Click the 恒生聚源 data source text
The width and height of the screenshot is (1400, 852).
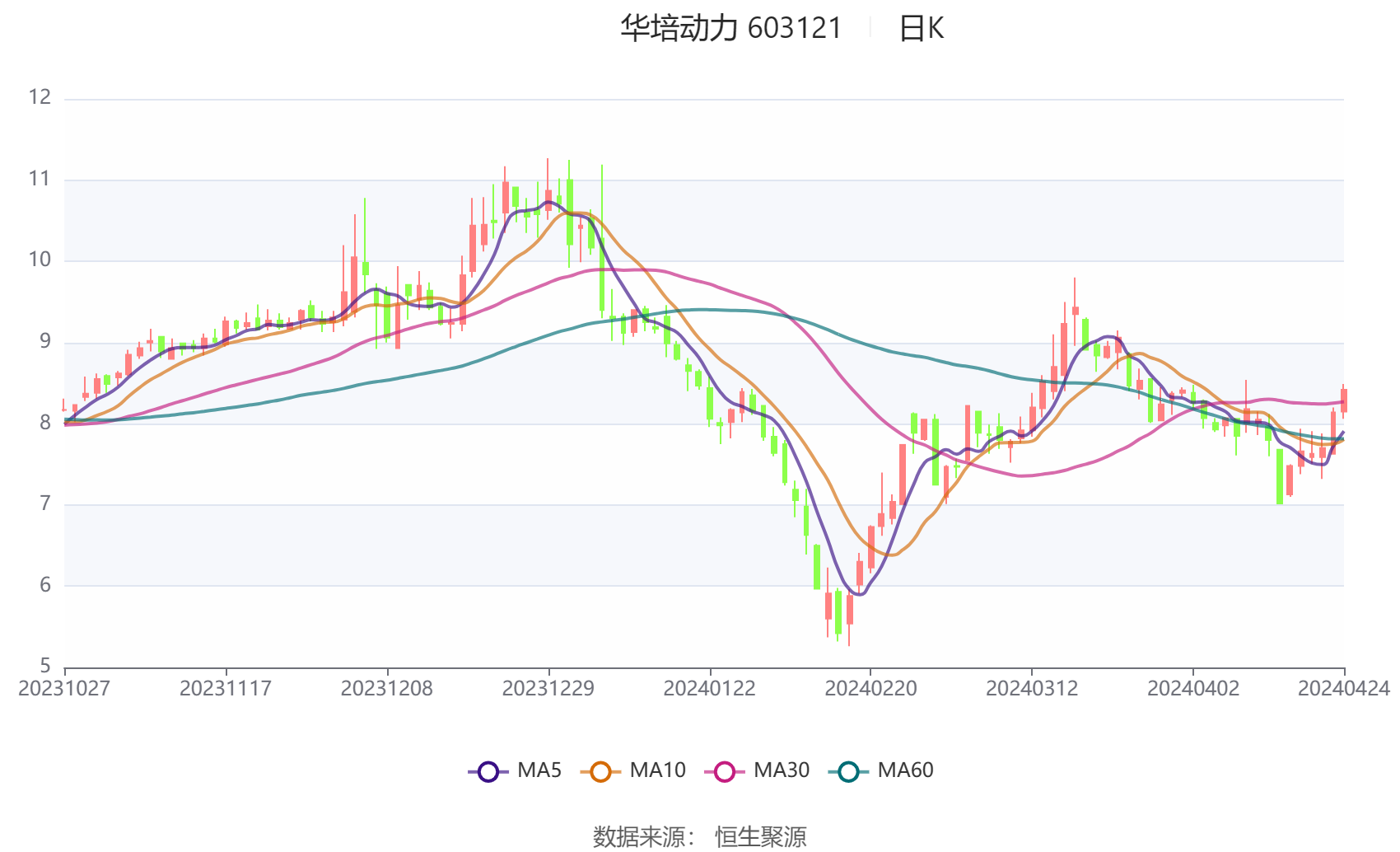coord(760,836)
